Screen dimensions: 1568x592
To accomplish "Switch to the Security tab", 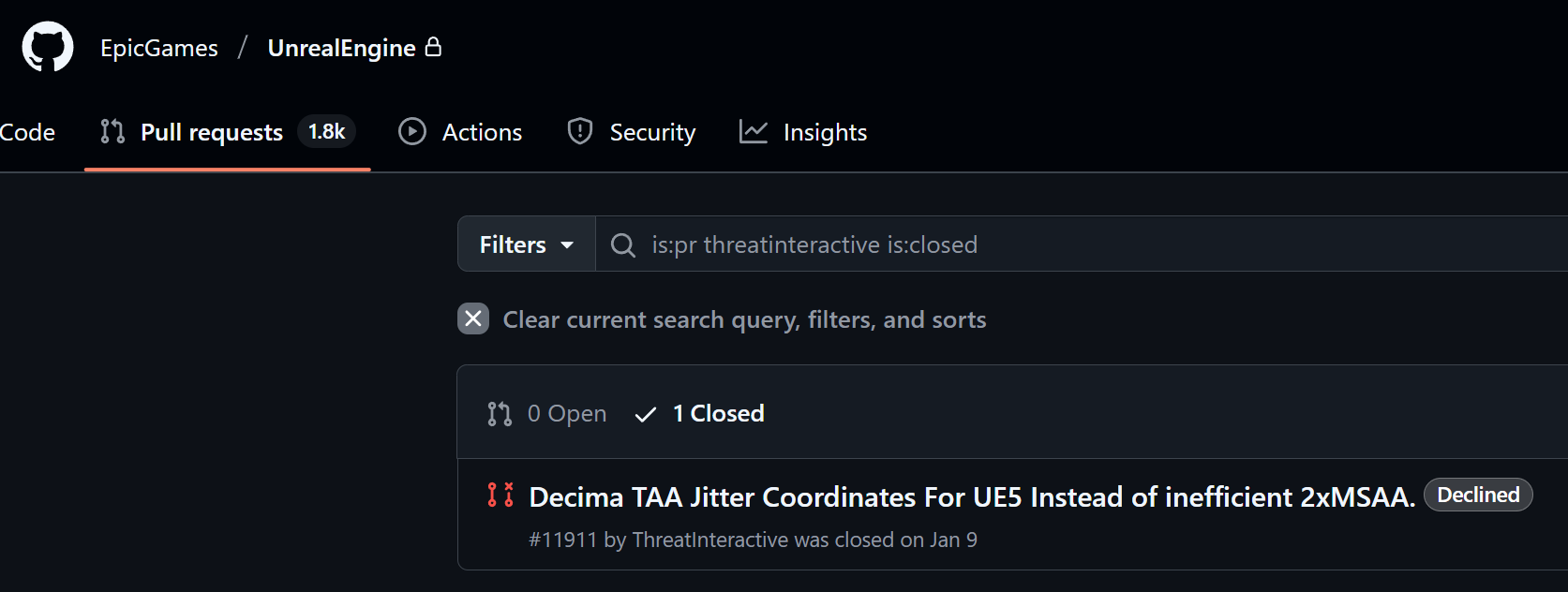I will point(632,132).
